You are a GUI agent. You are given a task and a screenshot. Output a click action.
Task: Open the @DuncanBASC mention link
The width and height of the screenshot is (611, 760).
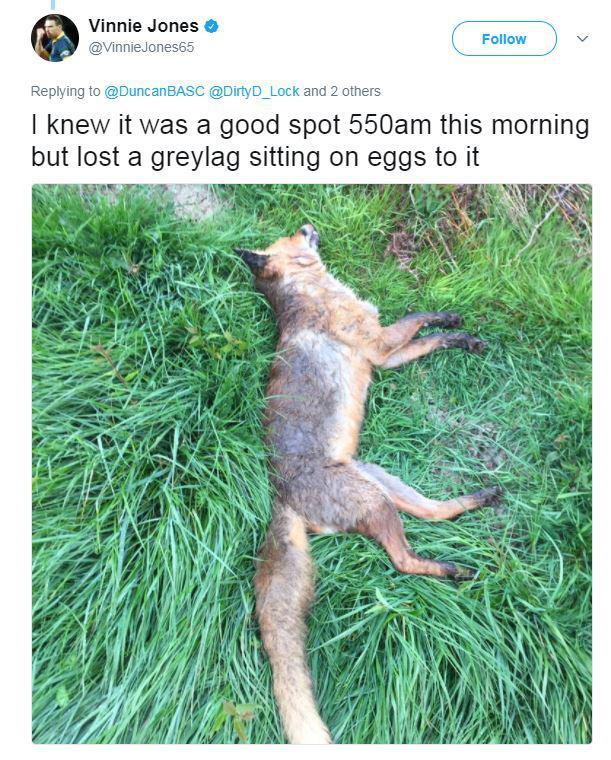[x=155, y=91]
